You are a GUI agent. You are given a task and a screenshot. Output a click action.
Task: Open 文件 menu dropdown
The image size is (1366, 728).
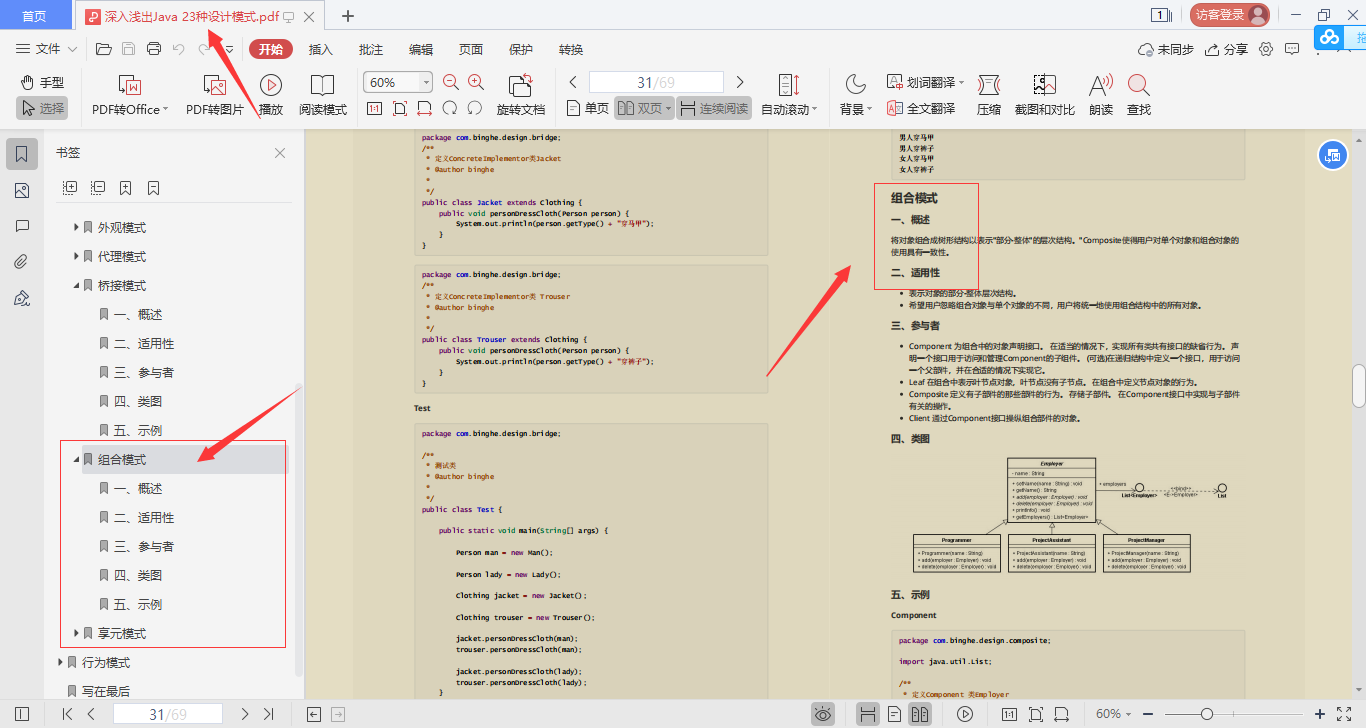[47, 49]
